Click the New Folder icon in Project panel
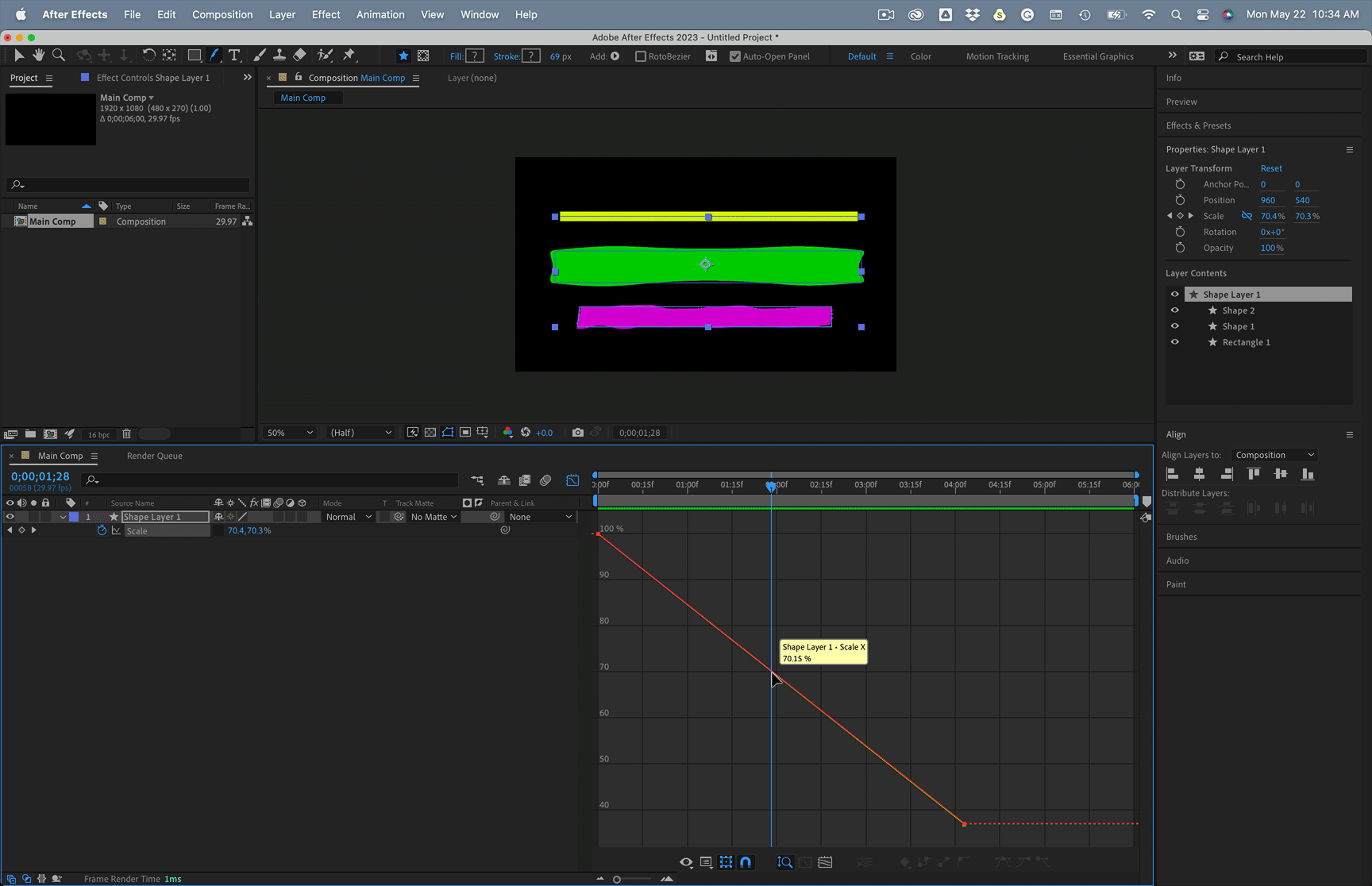 point(30,434)
